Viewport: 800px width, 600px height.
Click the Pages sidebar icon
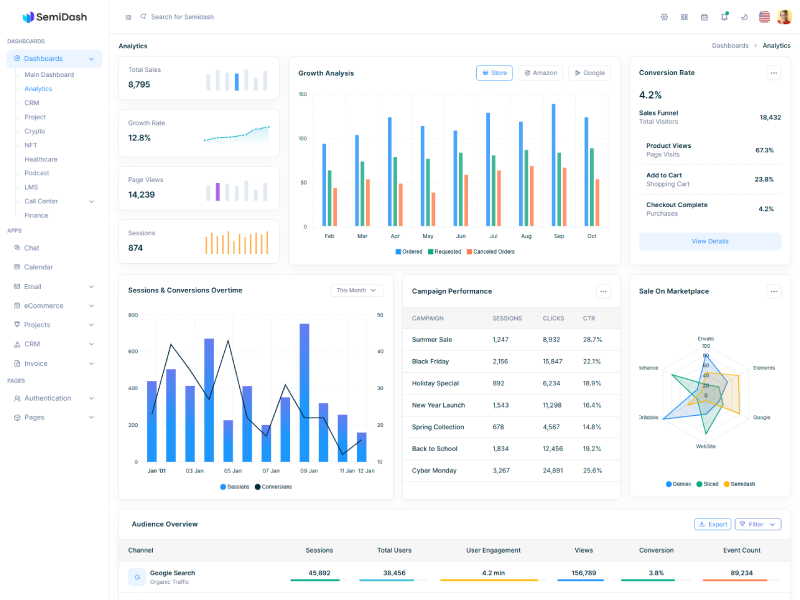click(17, 417)
